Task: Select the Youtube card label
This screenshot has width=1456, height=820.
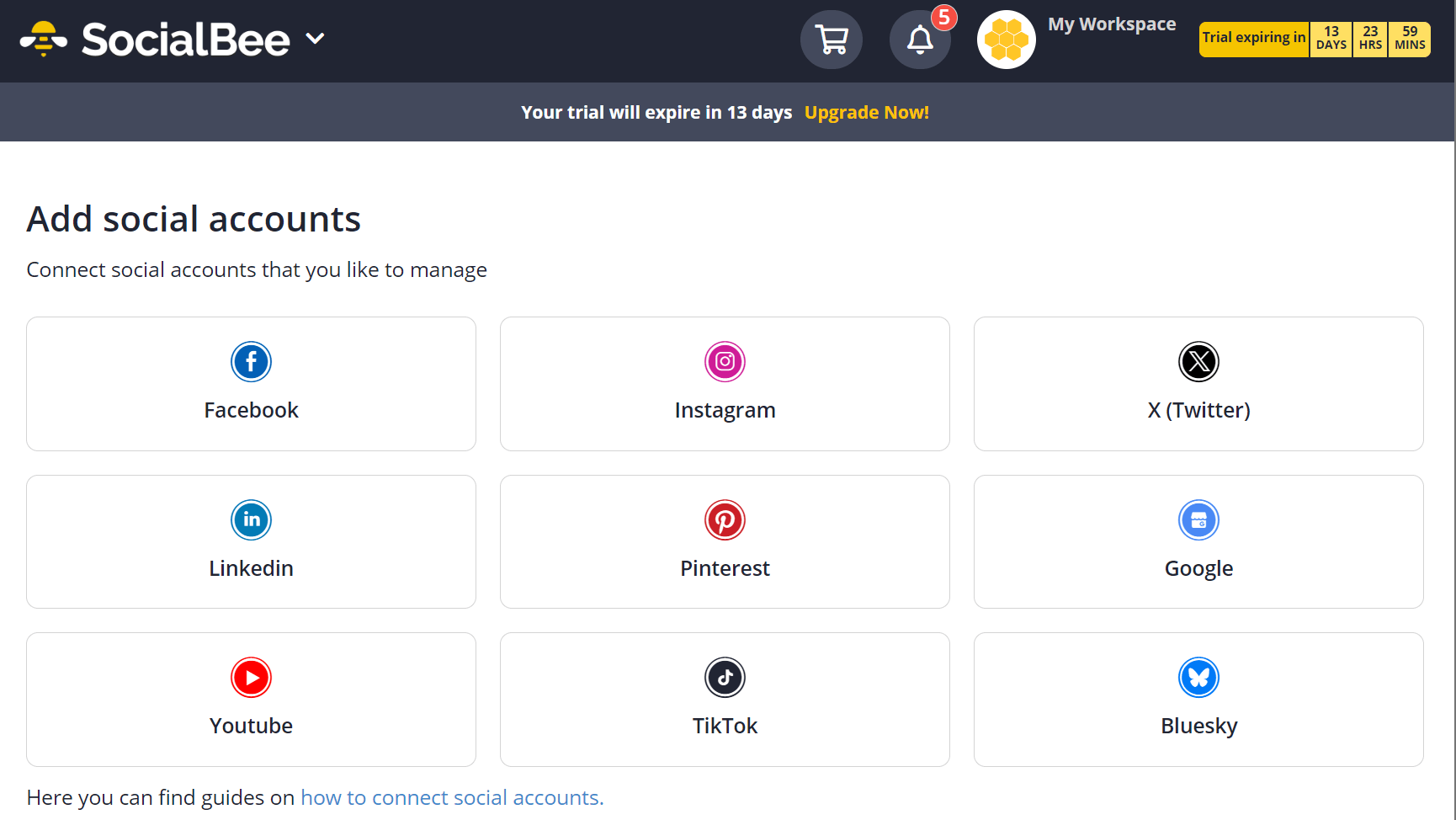Action: click(251, 726)
